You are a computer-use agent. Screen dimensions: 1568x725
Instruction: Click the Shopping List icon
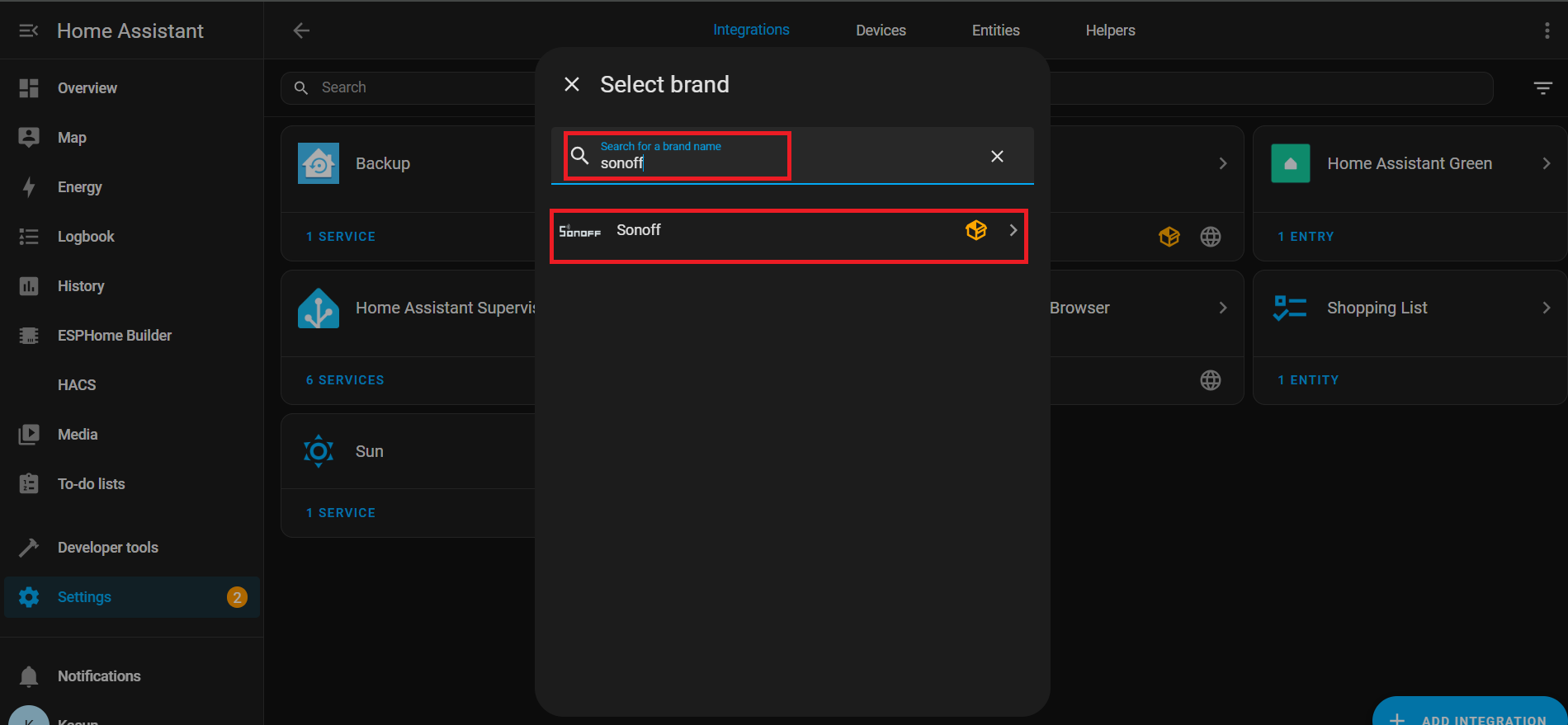coord(1290,308)
